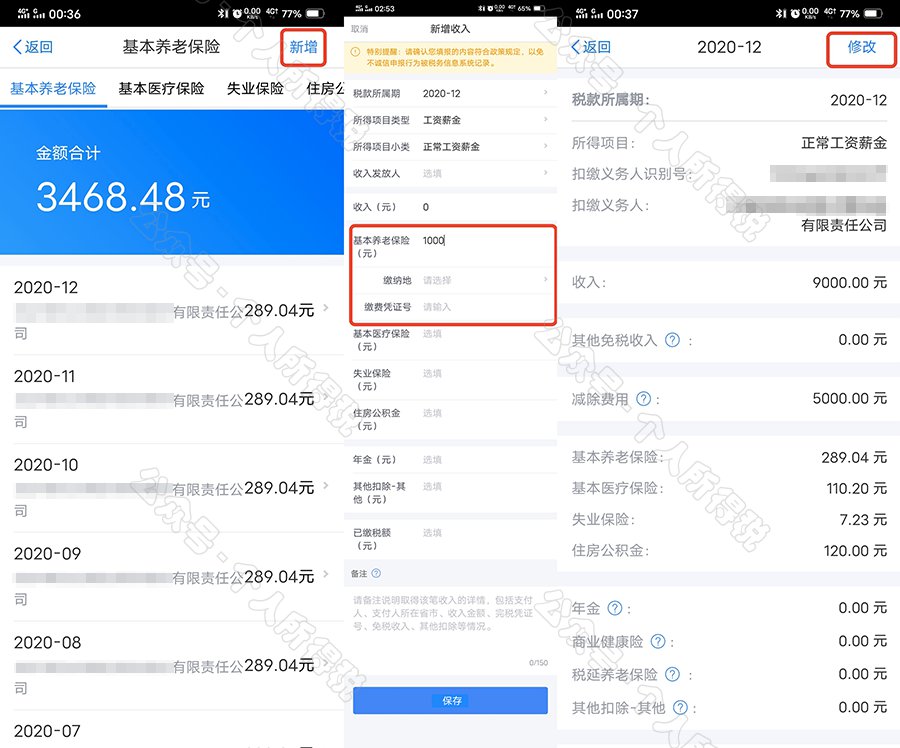Image resolution: width=900 pixels, height=748 pixels.
Task: Click help icon beside 商业健康险
Action: coord(658,641)
